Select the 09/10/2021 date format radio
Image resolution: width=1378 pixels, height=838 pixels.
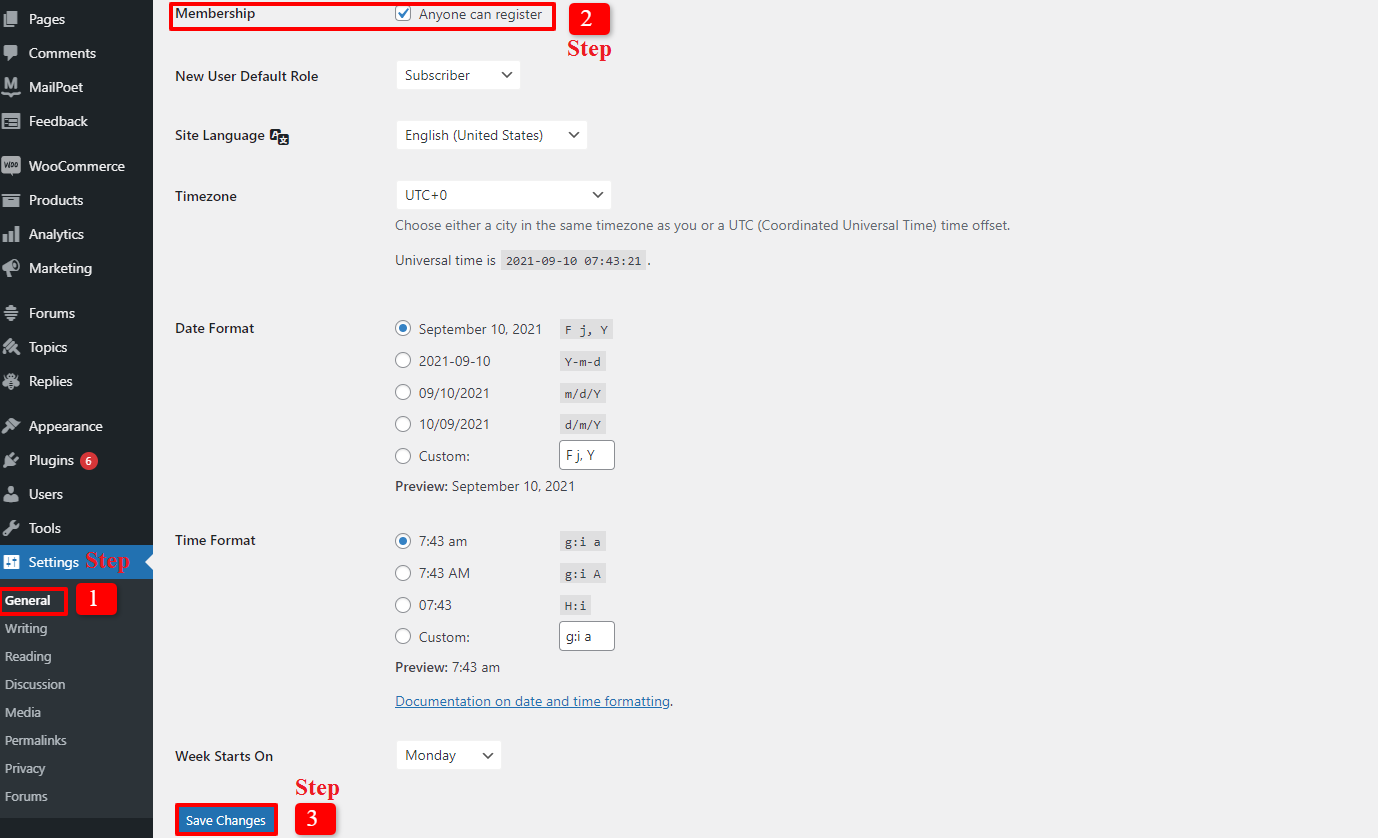pos(403,392)
